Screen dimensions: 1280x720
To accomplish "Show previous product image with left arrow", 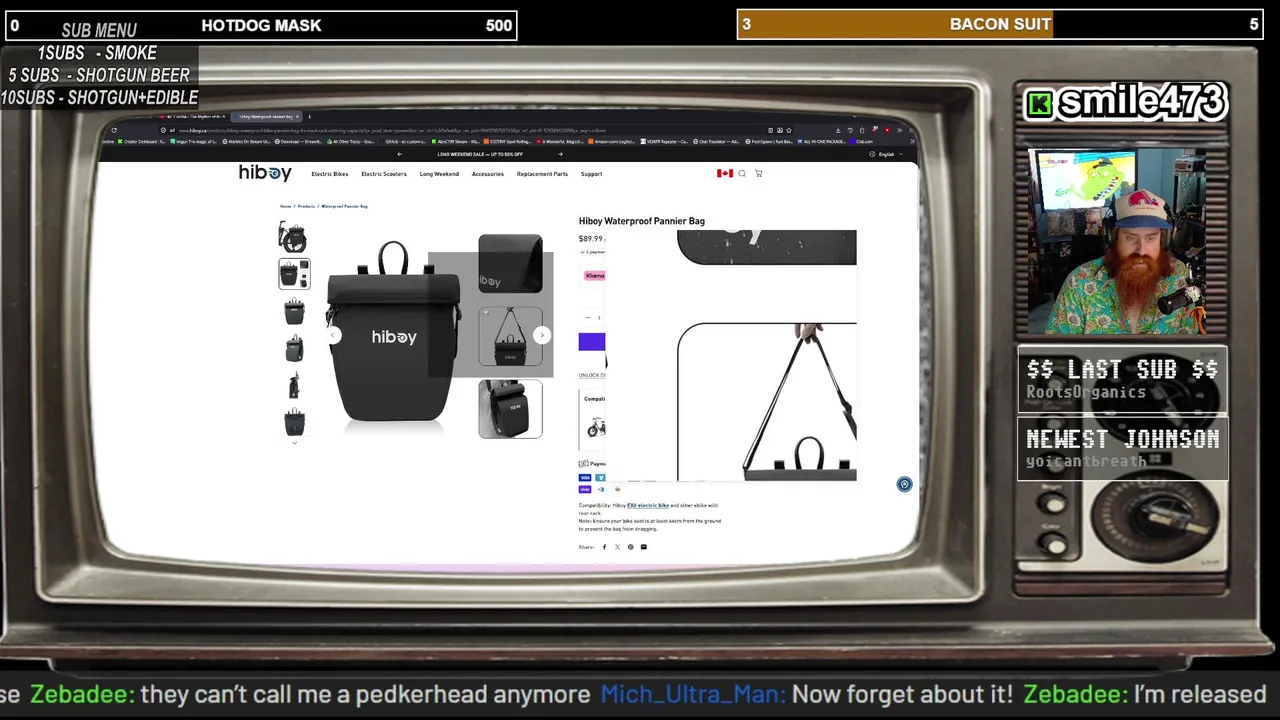I will pos(334,335).
